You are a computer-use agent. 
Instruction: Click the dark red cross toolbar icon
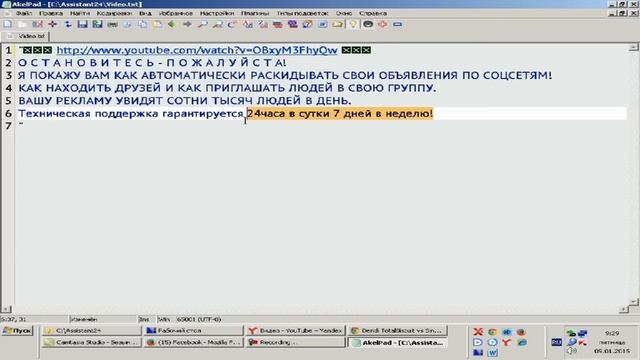53,24
